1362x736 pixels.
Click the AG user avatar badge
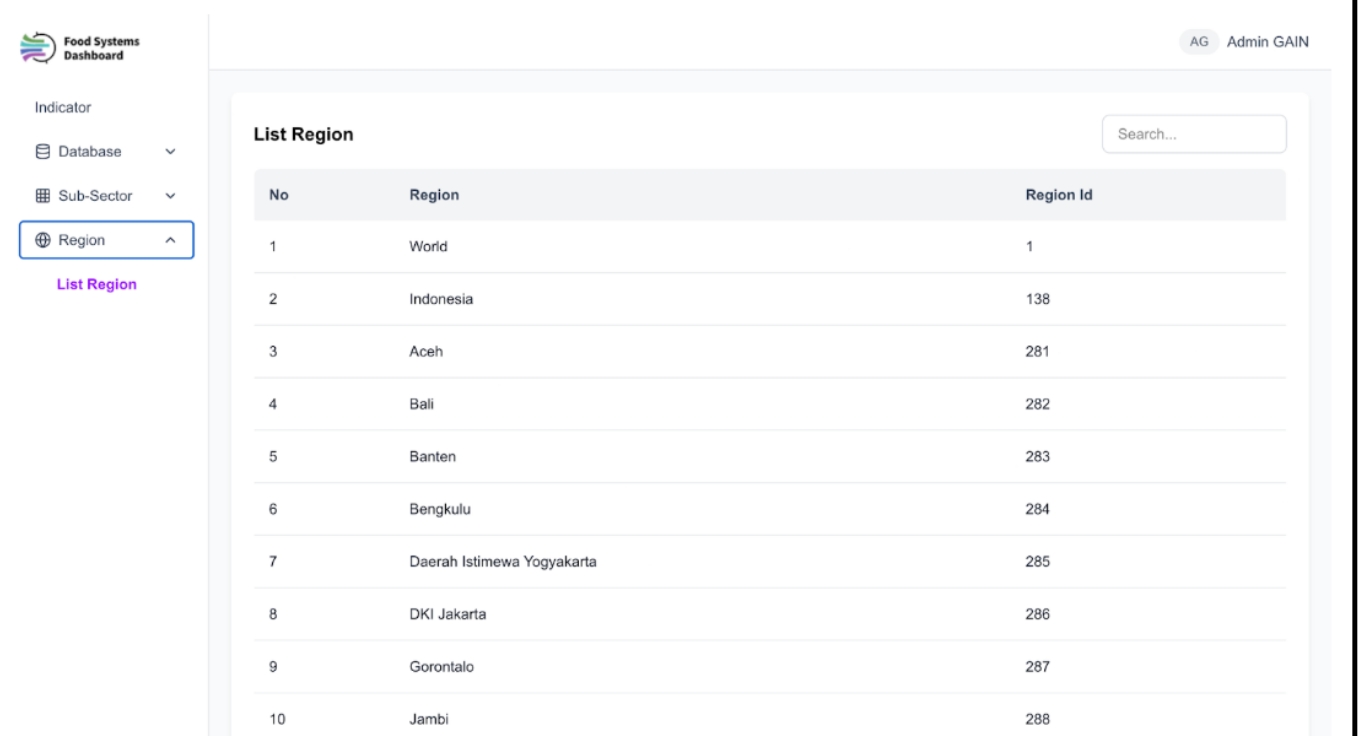pos(1199,42)
